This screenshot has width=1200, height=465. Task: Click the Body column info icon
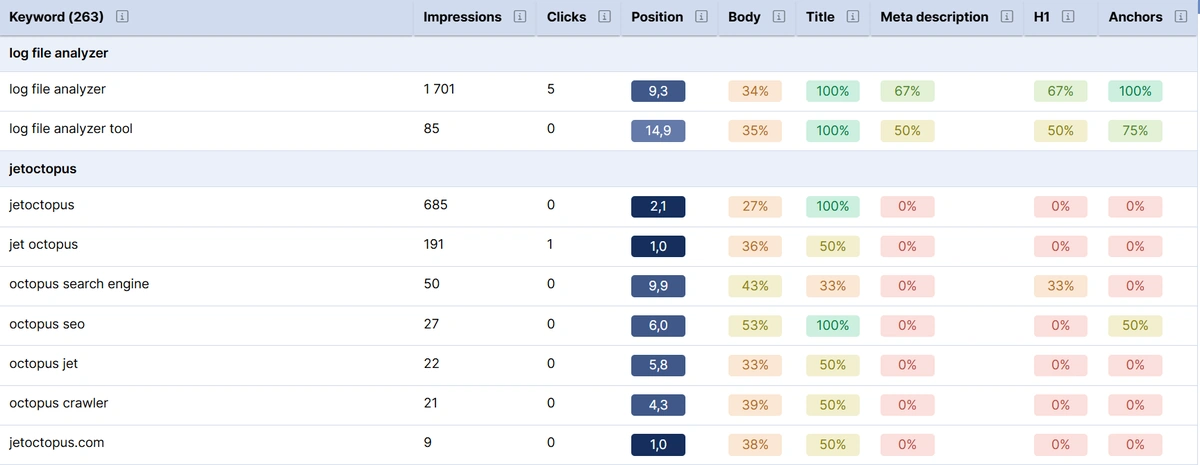(778, 17)
